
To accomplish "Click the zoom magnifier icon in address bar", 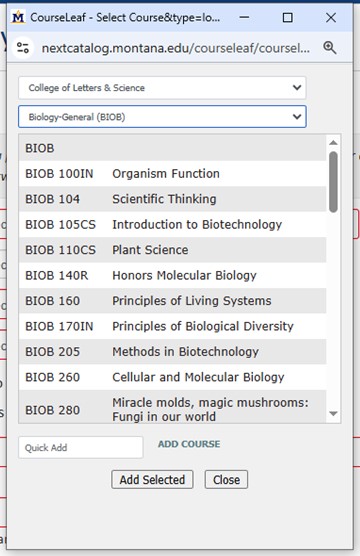I will pos(329,48).
